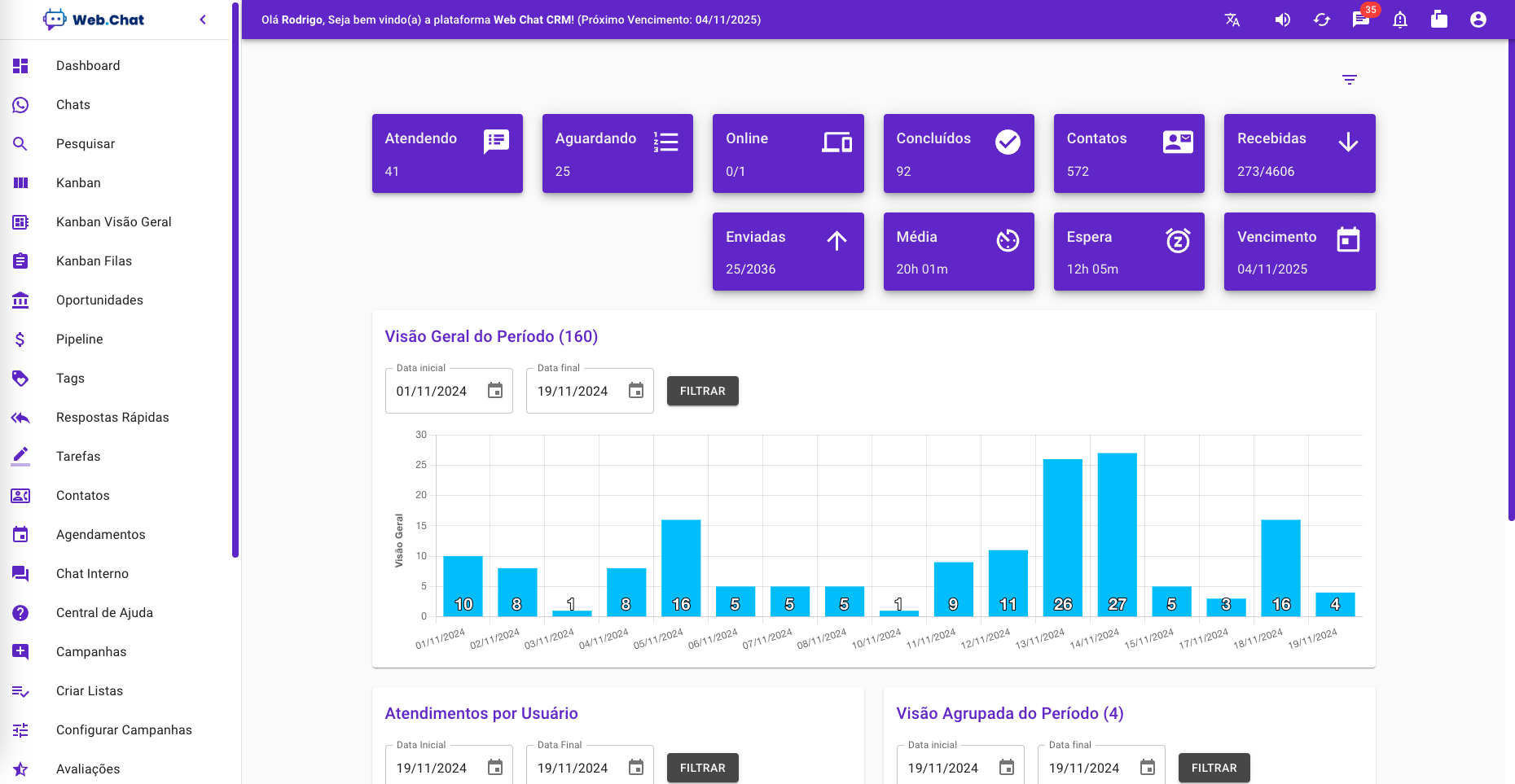The height and width of the screenshot is (784, 1515).
Task: Click the Pipeline dollar icon
Action: click(x=20, y=339)
